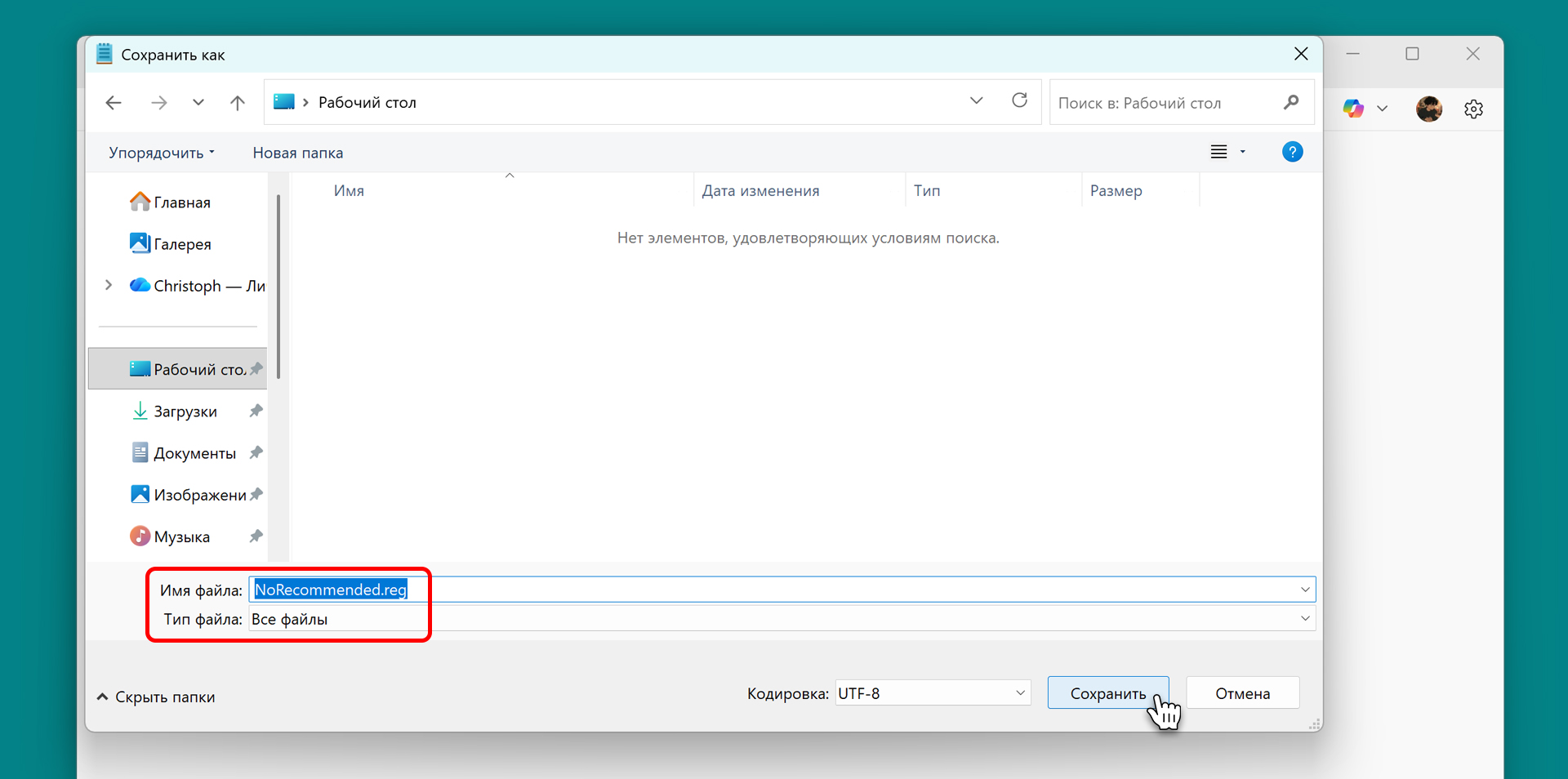Sort by the Дата изменения column header
Viewport: 1568px width, 779px height.
click(760, 191)
